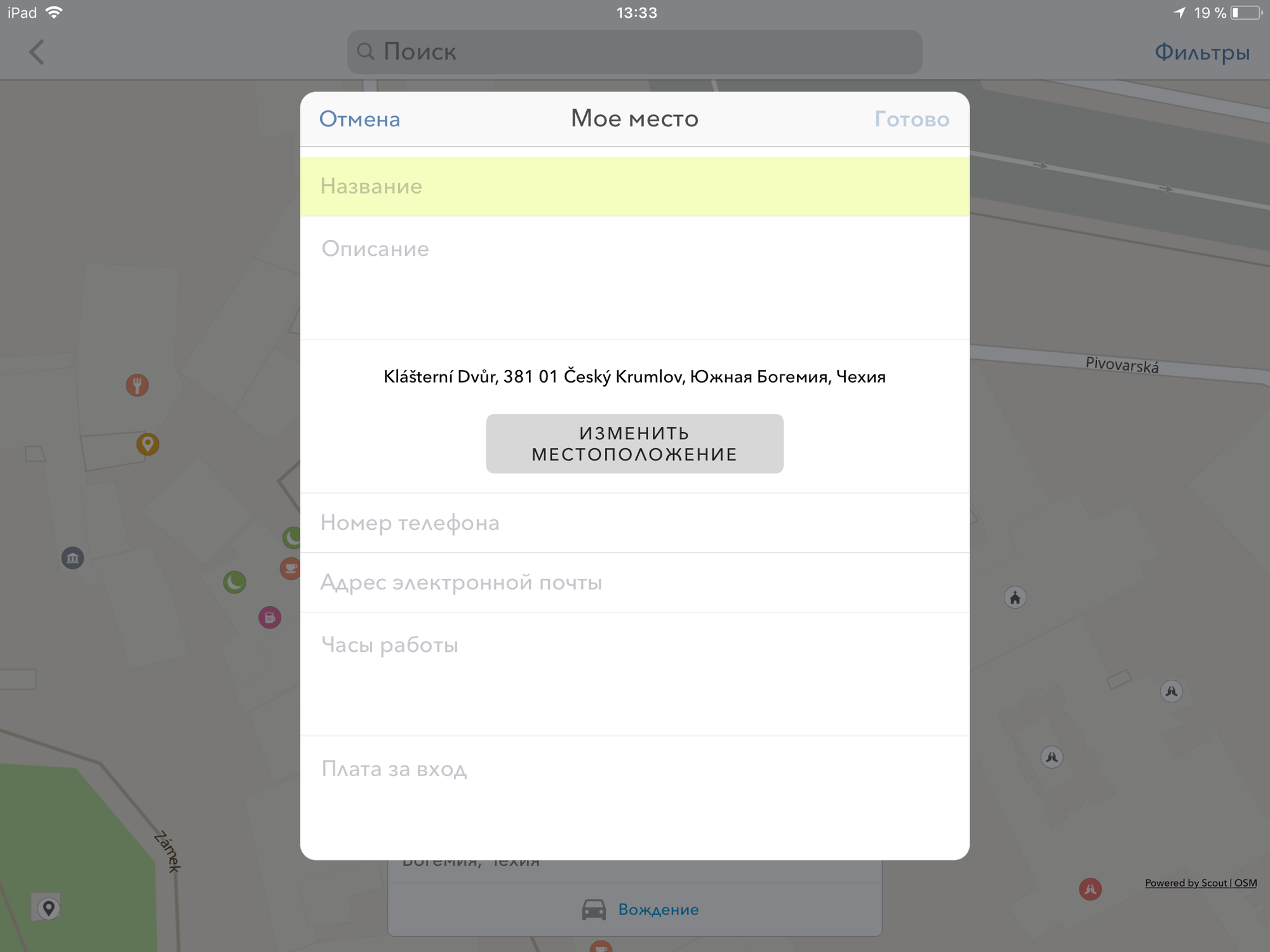Image resolution: width=1270 pixels, height=952 pixels.
Task: Select the Вождение driving mode
Action: coord(658,909)
